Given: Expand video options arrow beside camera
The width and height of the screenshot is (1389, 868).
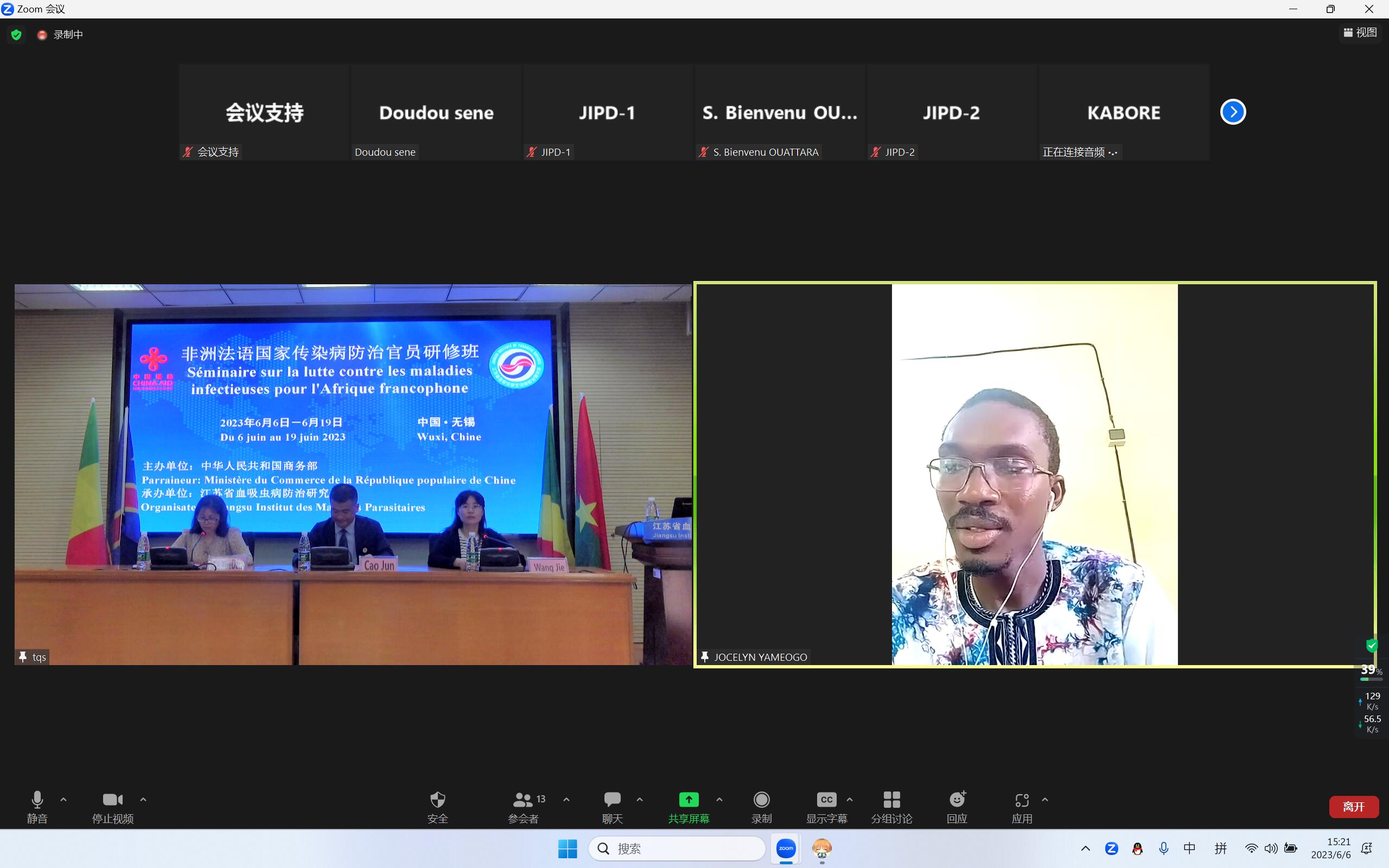Looking at the screenshot, I should click(x=143, y=799).
